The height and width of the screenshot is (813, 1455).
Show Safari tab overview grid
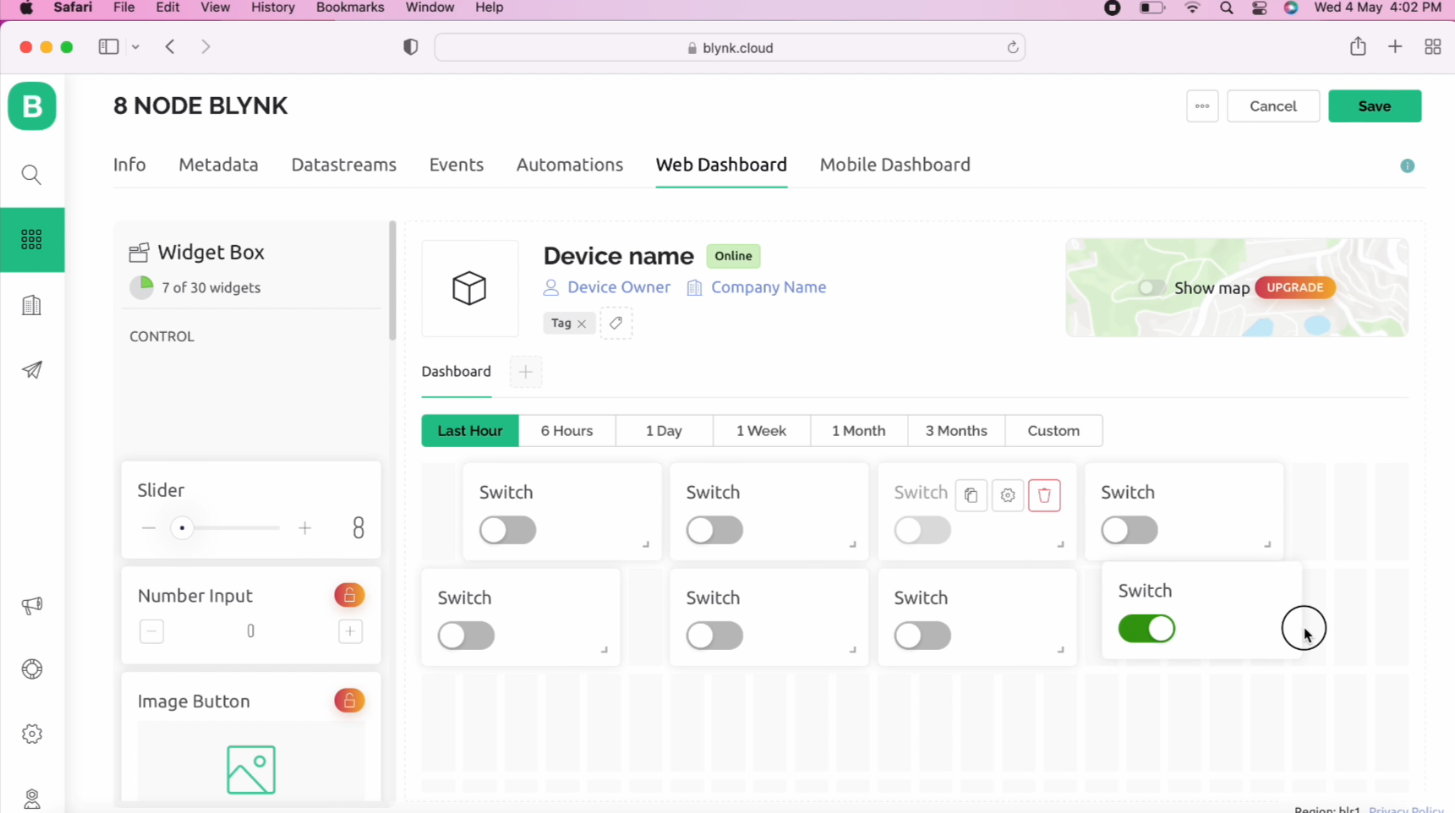[x=1433, y=47]
